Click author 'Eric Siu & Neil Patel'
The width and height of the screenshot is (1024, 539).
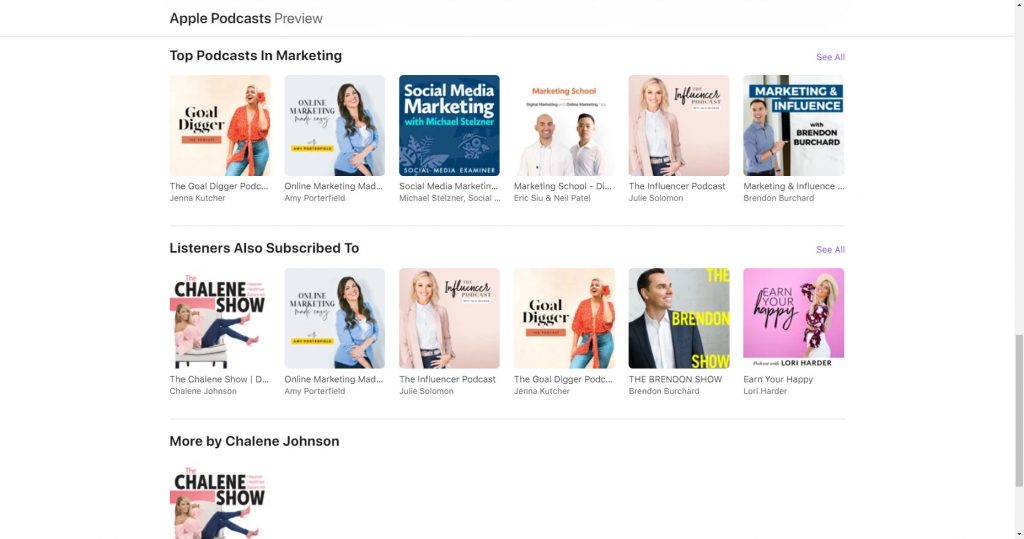552,198
